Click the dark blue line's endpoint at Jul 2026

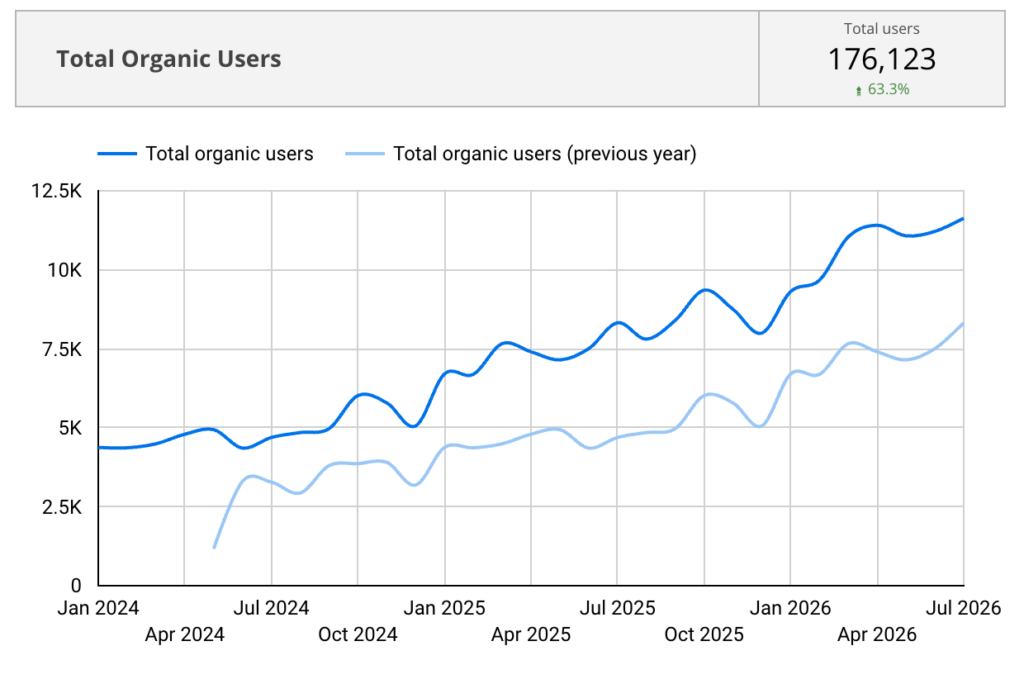(963, 220)
